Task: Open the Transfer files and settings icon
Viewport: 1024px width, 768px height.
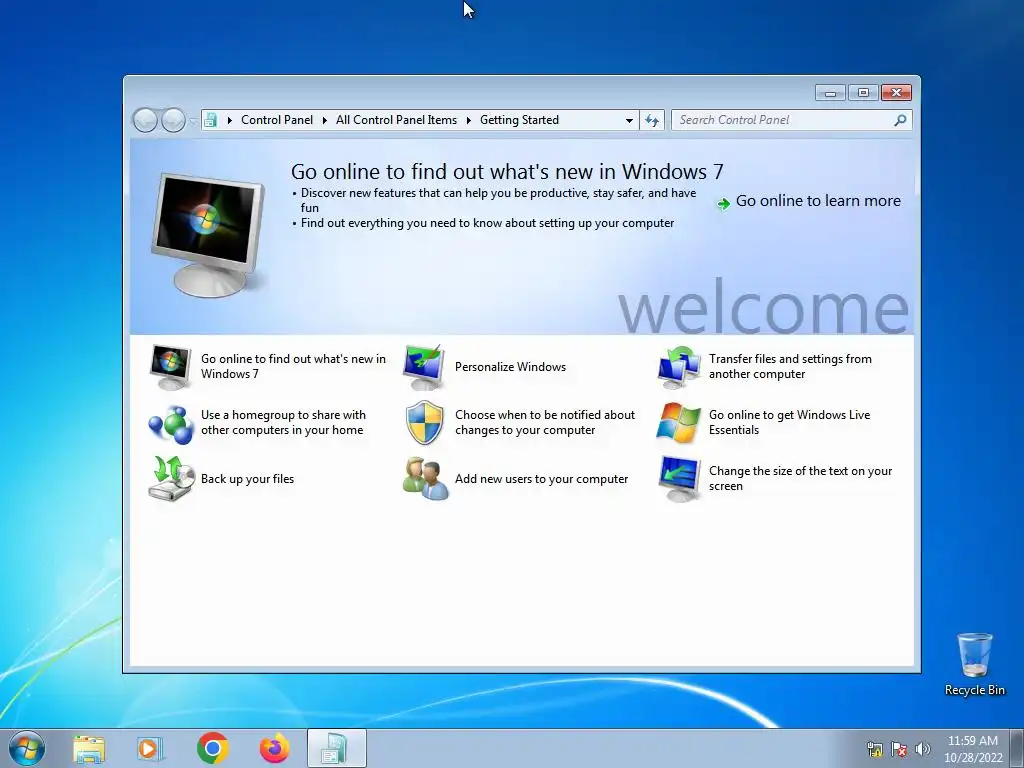Action: point(679,367)
